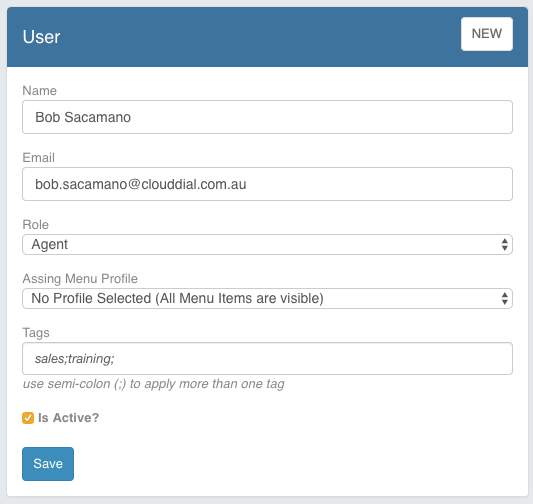Click the NEW button in the header

pos(486,34)
